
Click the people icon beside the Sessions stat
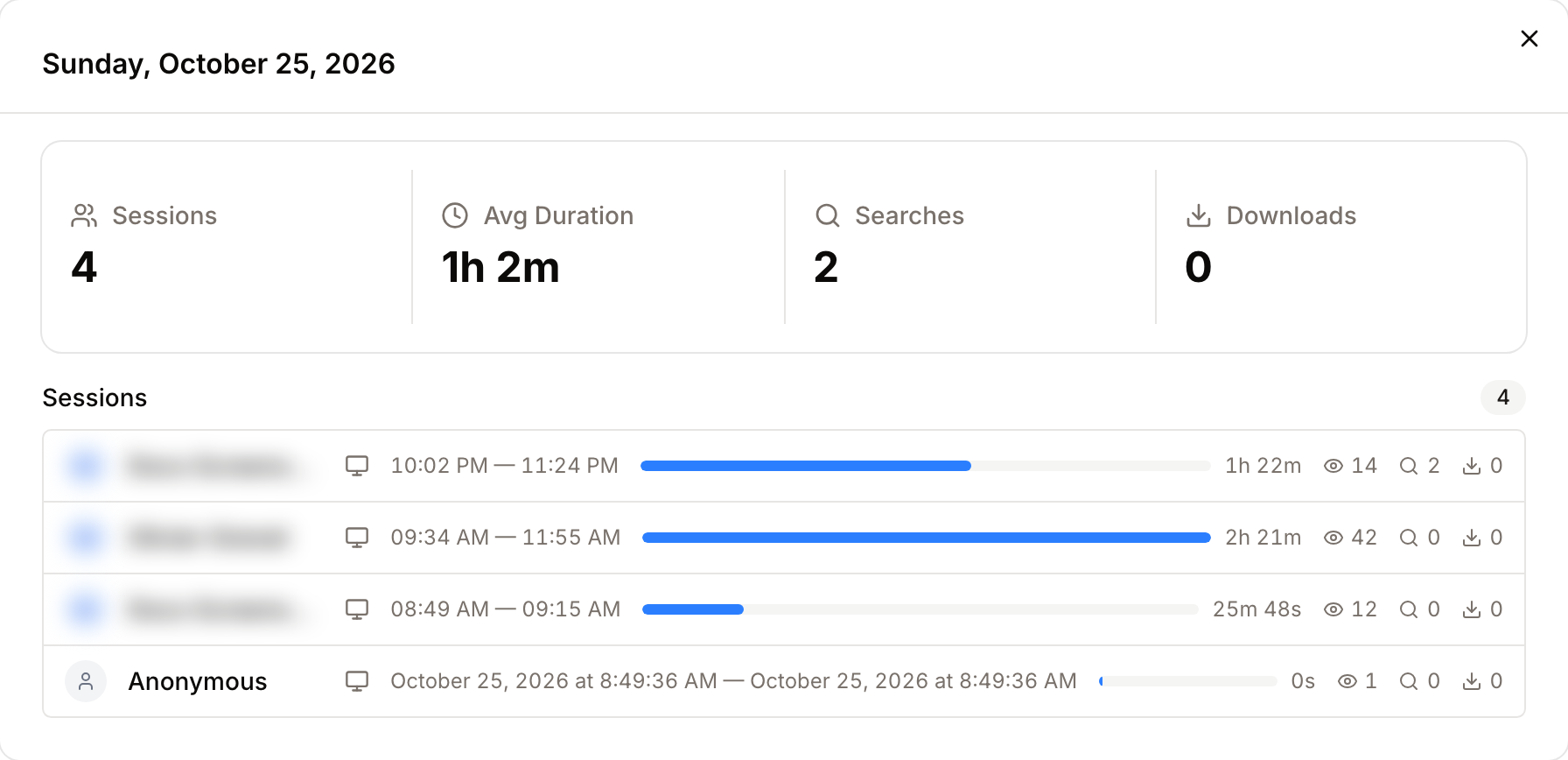tap(84, 215)
